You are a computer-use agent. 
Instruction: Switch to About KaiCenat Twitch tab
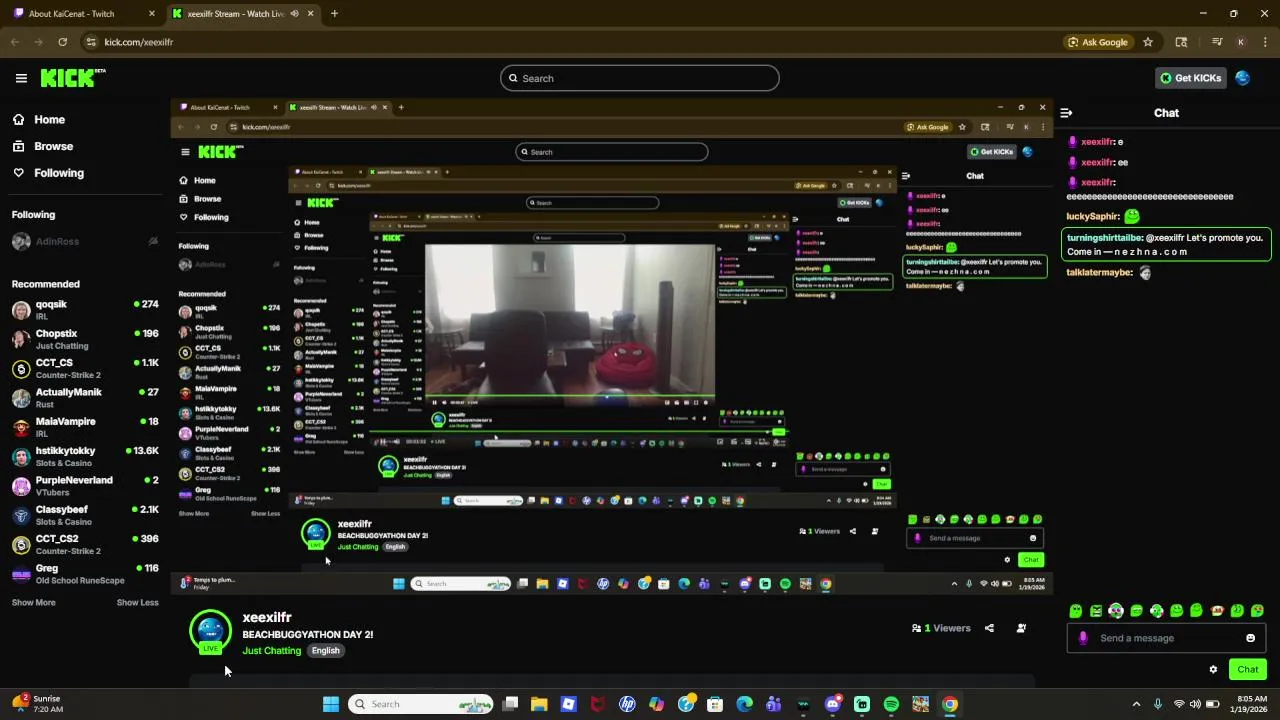80,14
